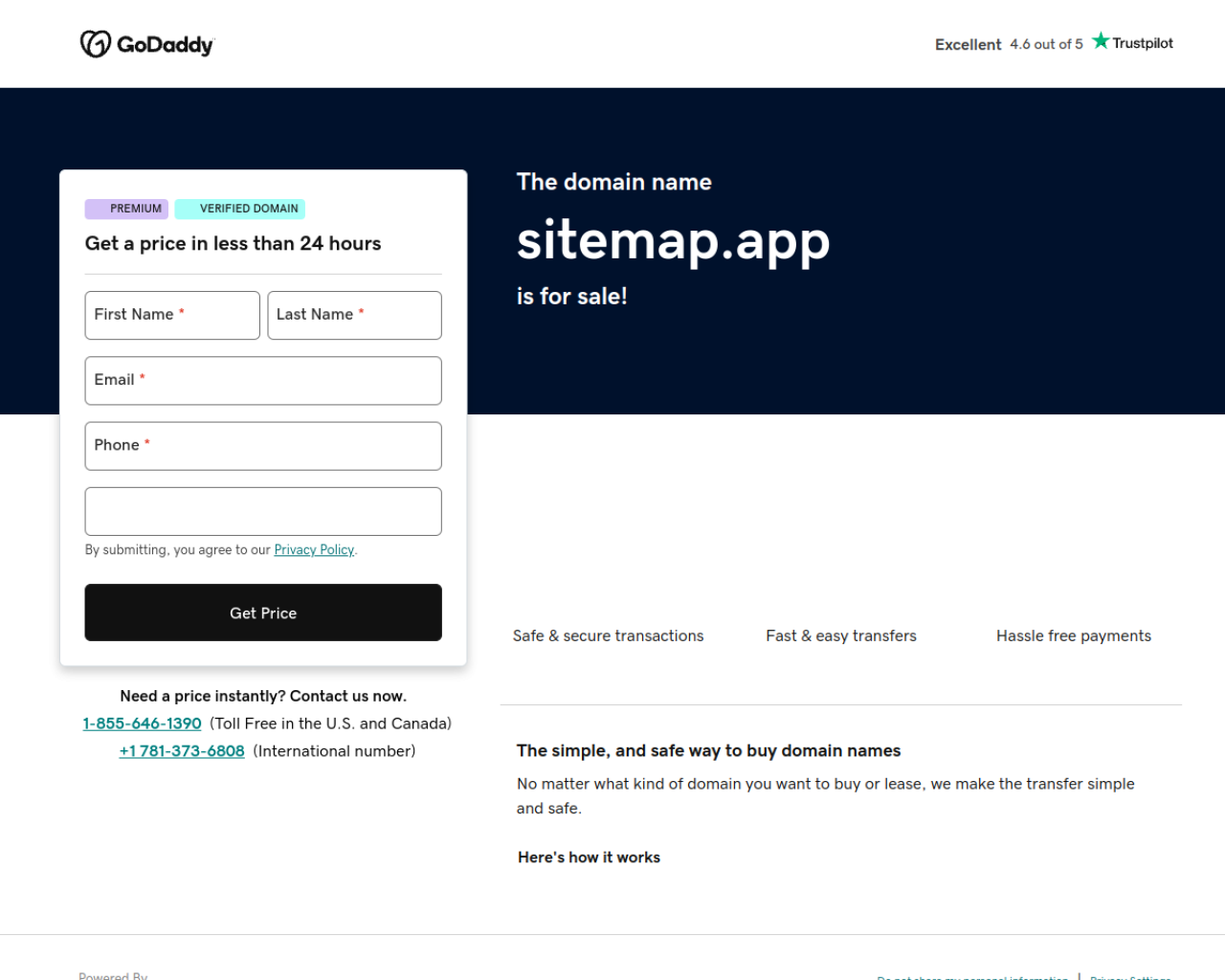Select the Phone input field
The width and height of the screenshot is (1225, 980).
pos(263,446)
